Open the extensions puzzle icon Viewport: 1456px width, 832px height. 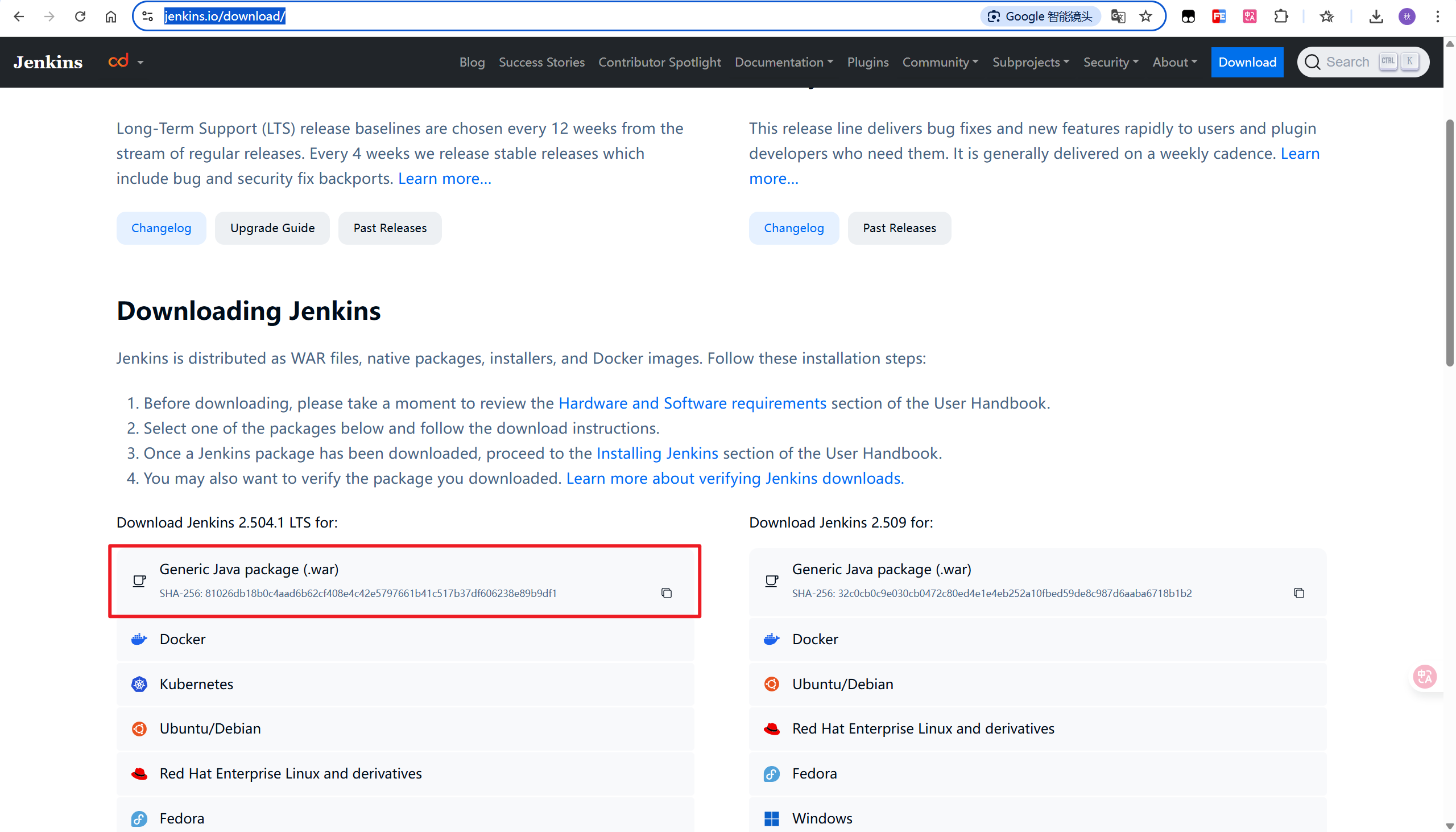(1281, 16)
